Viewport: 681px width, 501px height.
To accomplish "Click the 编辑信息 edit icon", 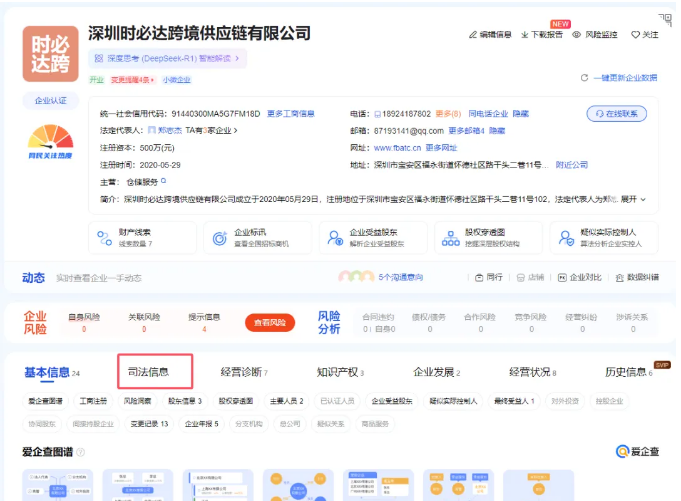I will tap(473, 35).
